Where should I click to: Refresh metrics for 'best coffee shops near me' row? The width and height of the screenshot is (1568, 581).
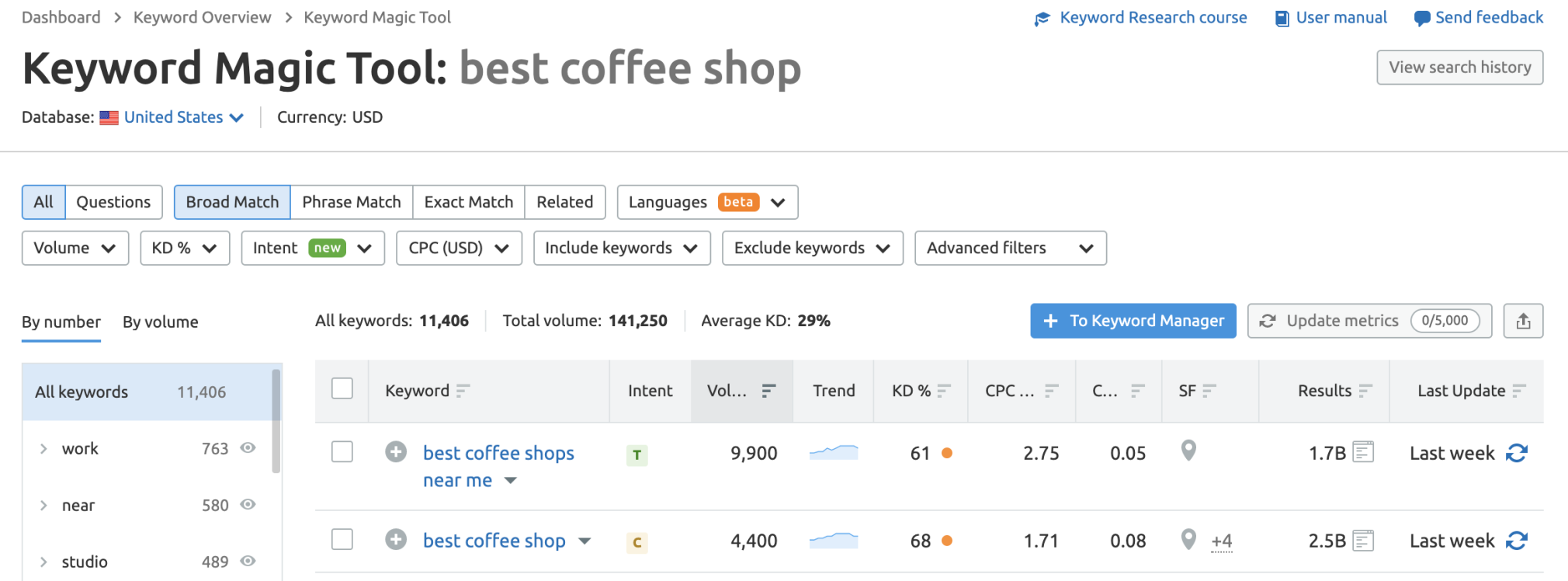pos(1517,453)
